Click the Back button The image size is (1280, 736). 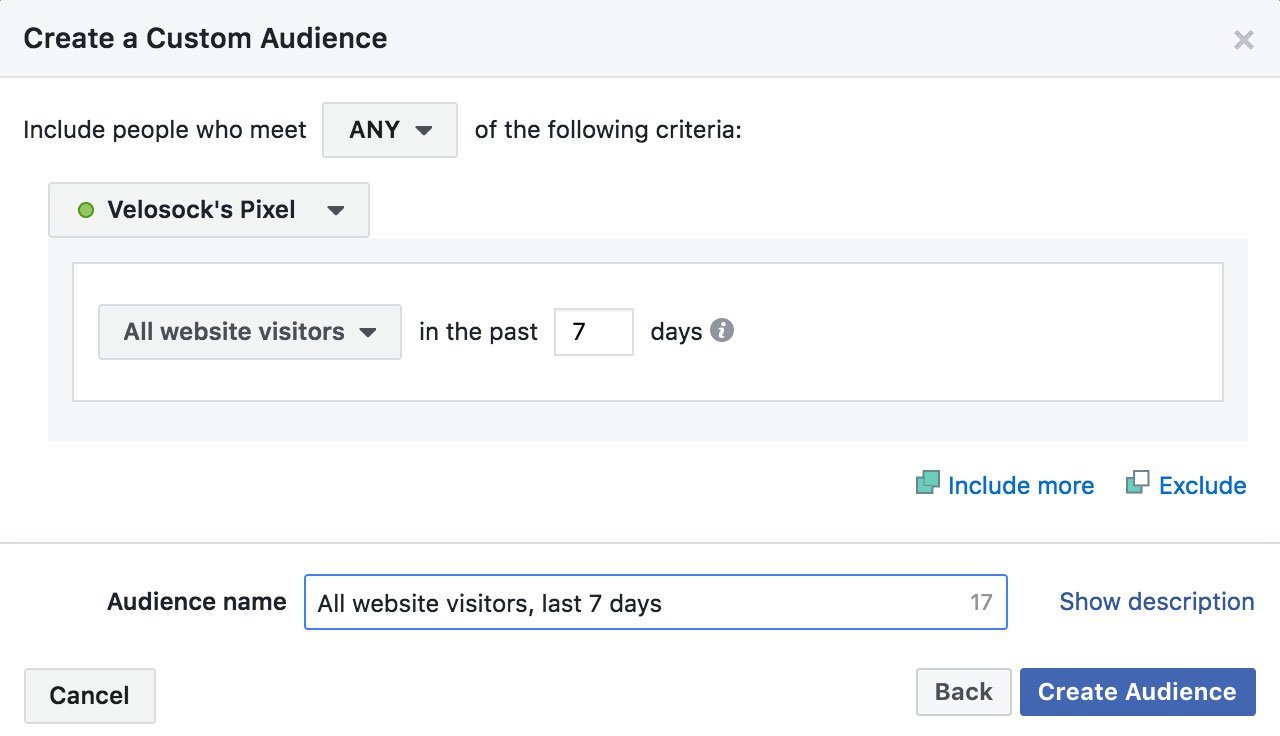[963, 691]
